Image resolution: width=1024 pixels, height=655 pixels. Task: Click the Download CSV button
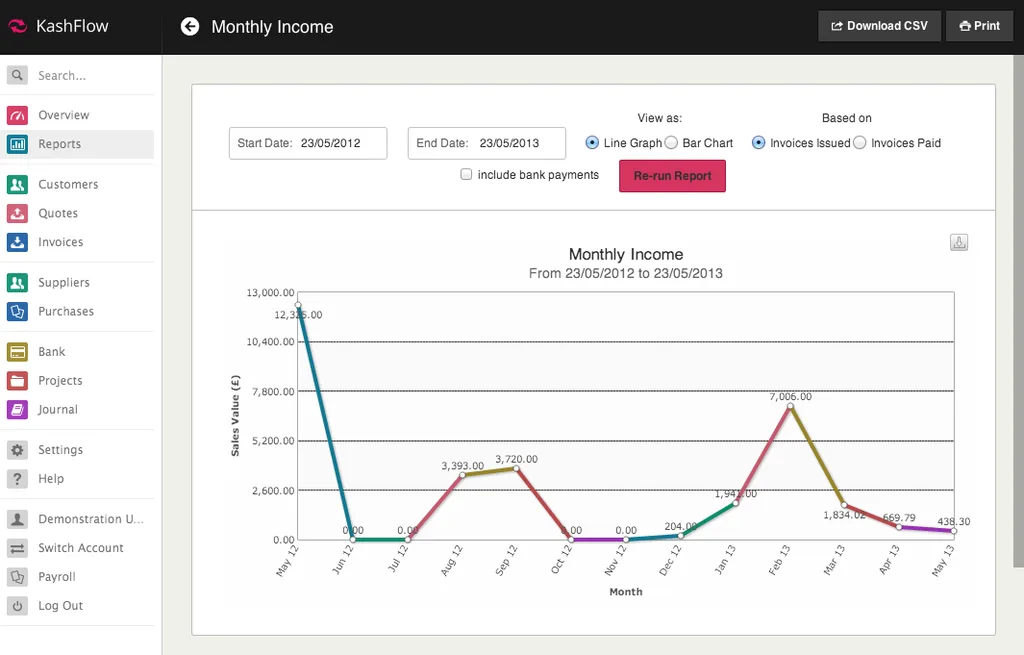879,26
